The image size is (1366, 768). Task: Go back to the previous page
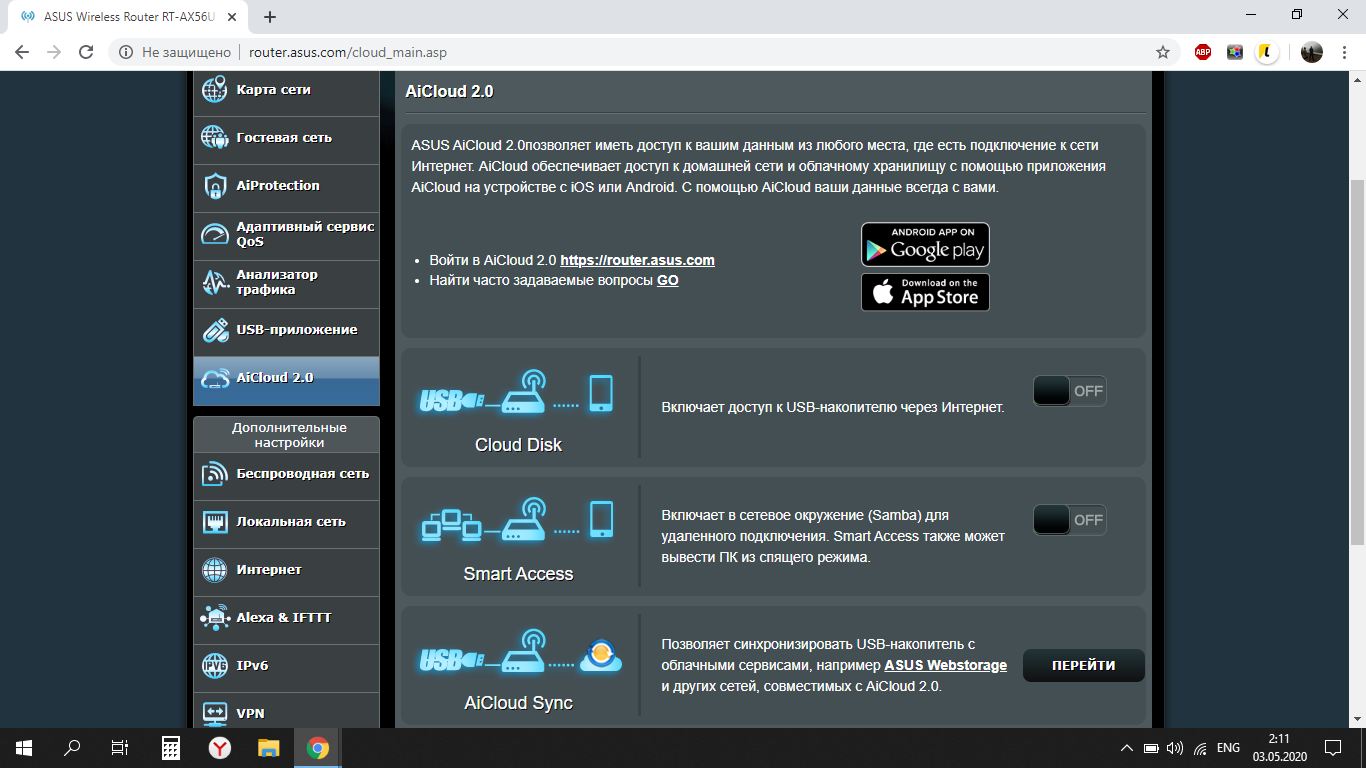coord(22,52)
